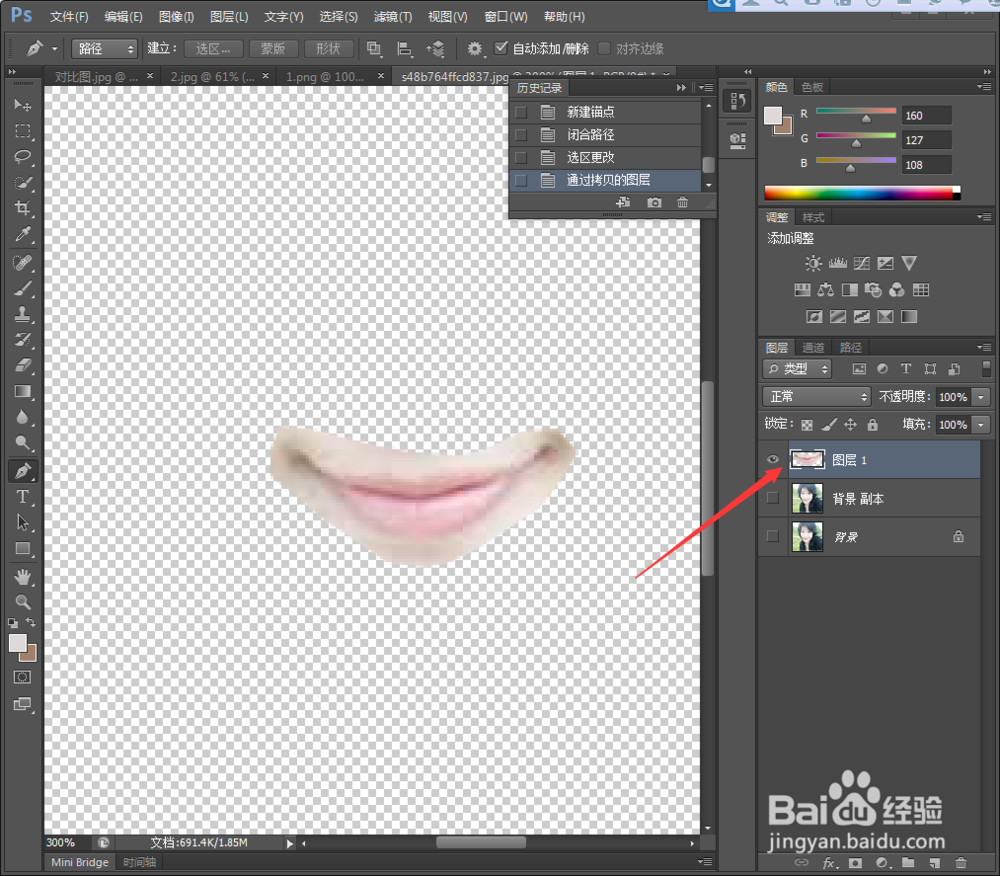This screenshot has width=1000, height=876.
Task: Select the Gradient tool
Action: coord(22,391)
